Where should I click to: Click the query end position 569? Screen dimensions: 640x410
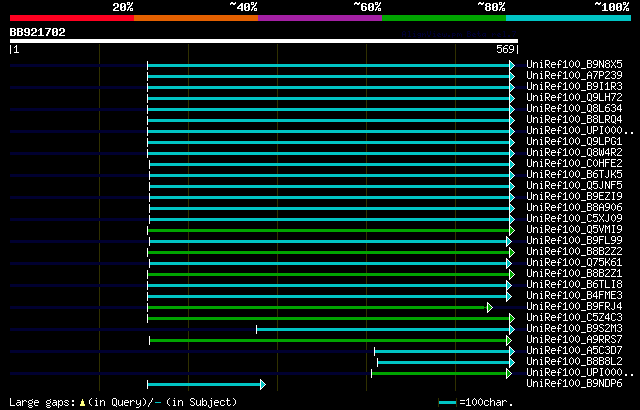coord(505,49)
